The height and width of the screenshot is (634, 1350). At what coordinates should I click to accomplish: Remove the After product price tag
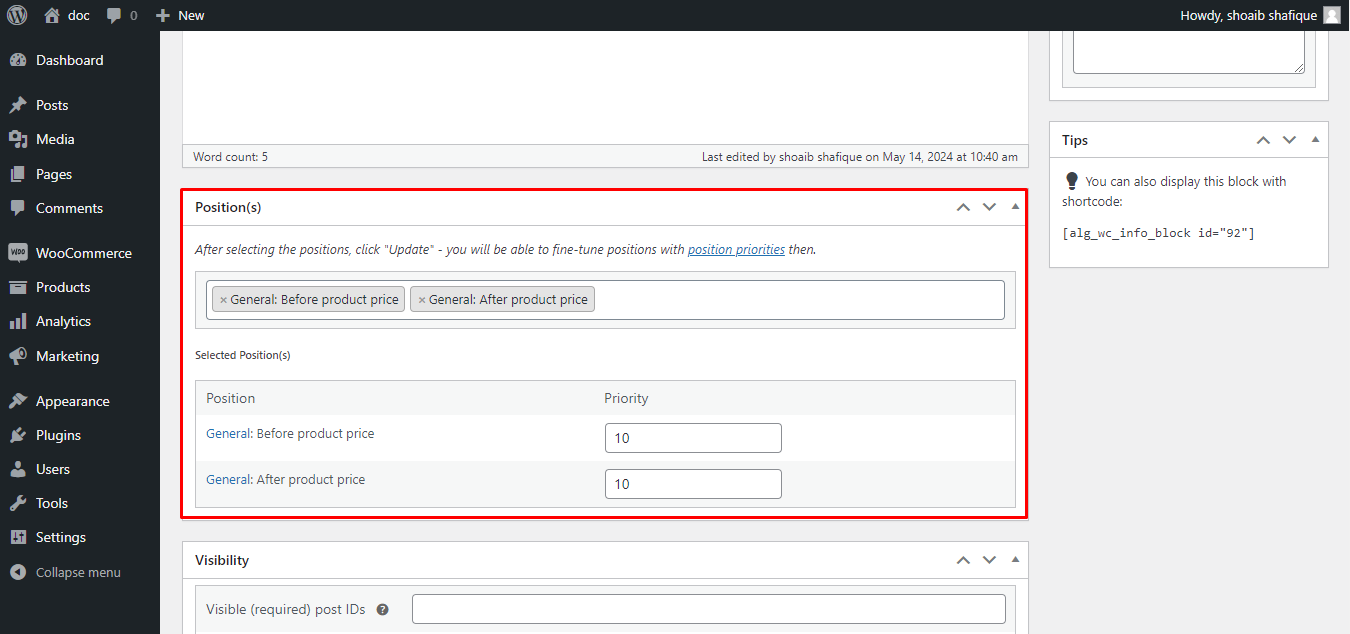(x=422, y=300)
